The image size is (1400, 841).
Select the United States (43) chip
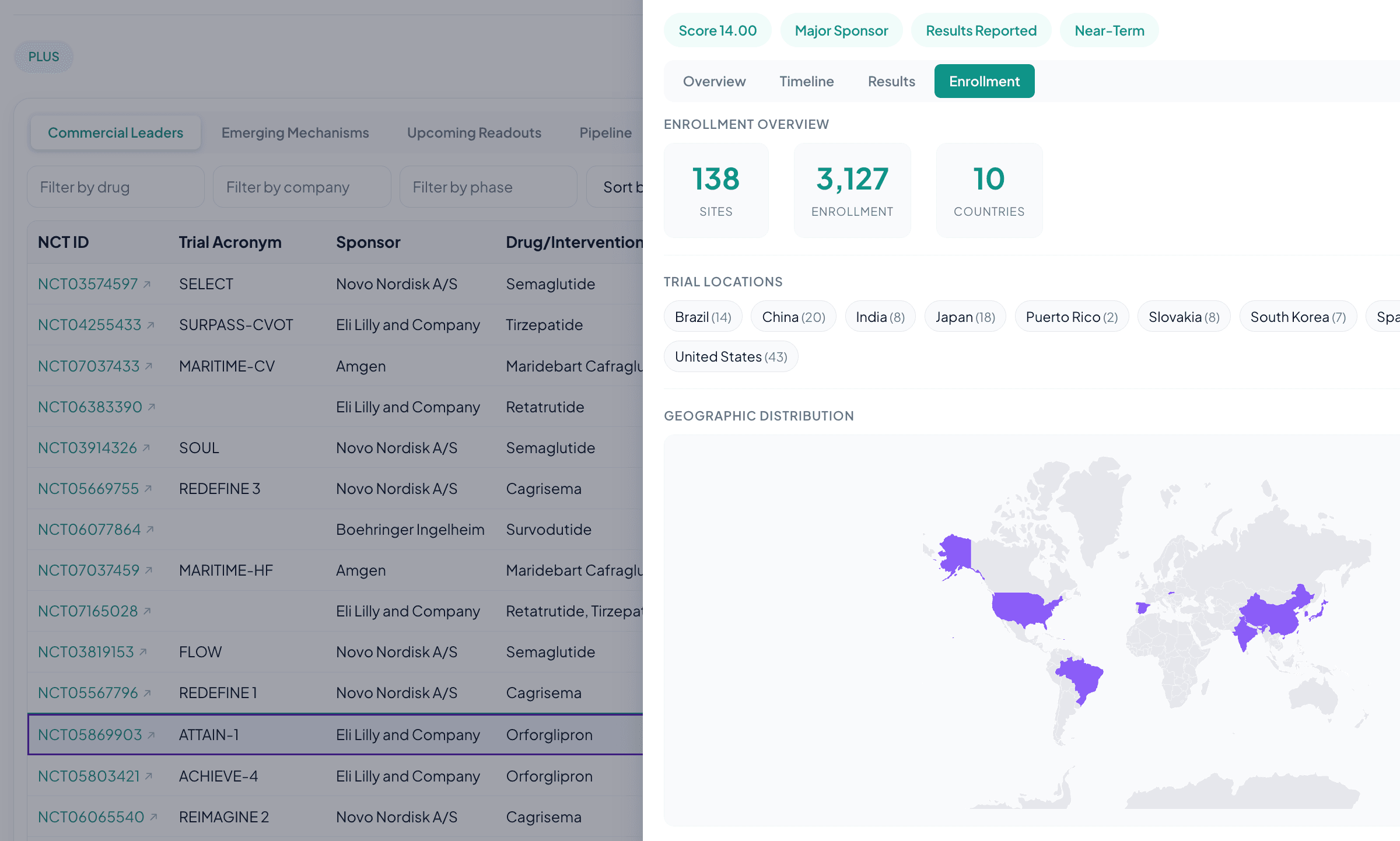pos(730,356)
